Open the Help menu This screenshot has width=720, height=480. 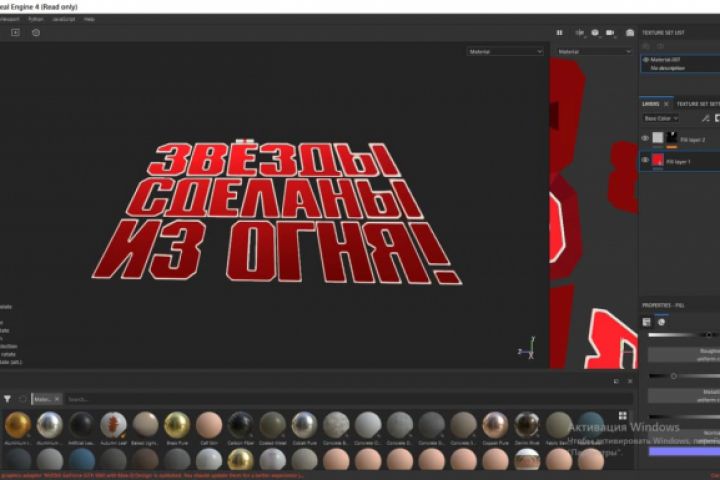click(x=89, y=19)
